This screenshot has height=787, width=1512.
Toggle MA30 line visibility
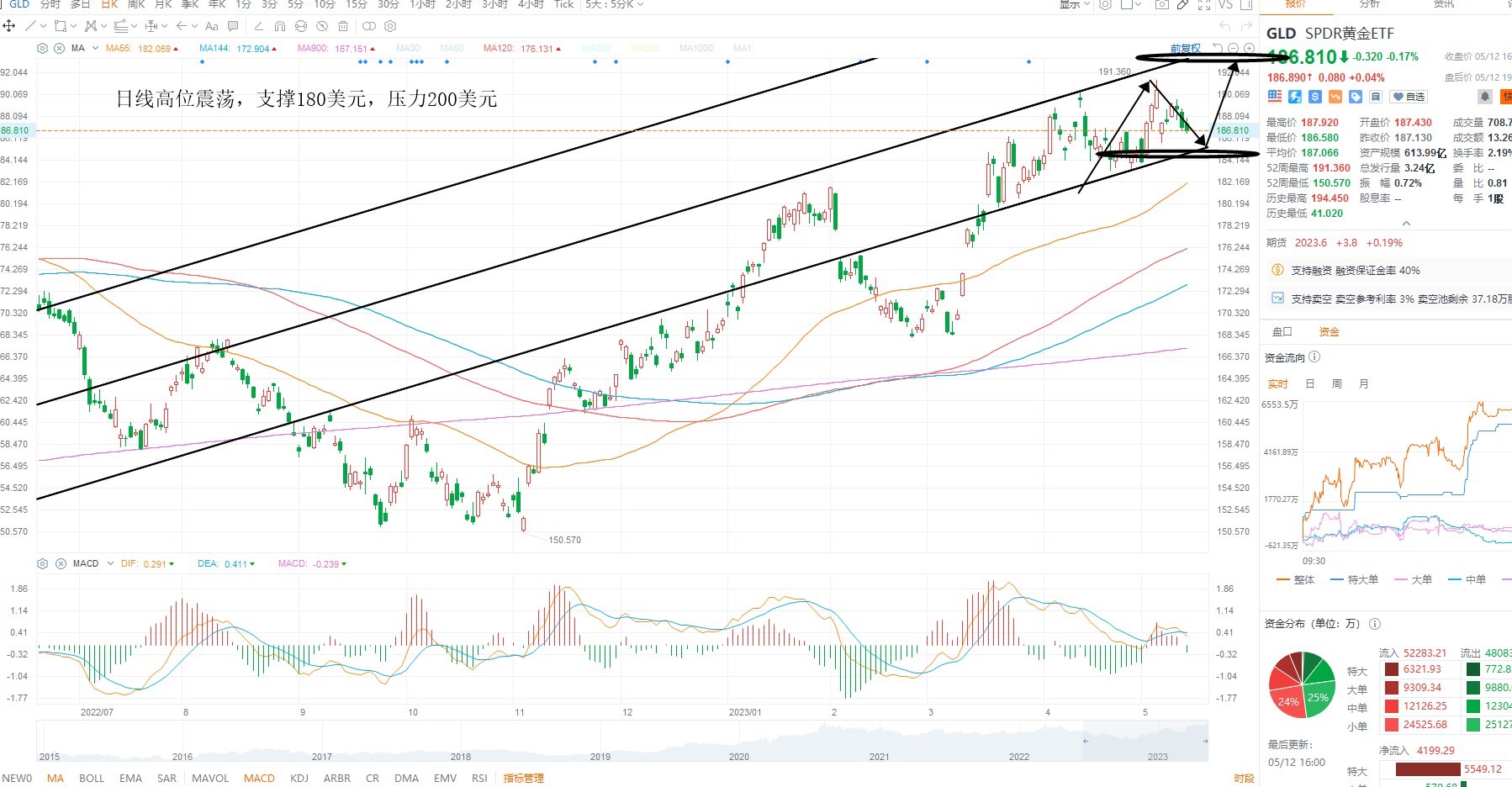(x=409, y=49)
